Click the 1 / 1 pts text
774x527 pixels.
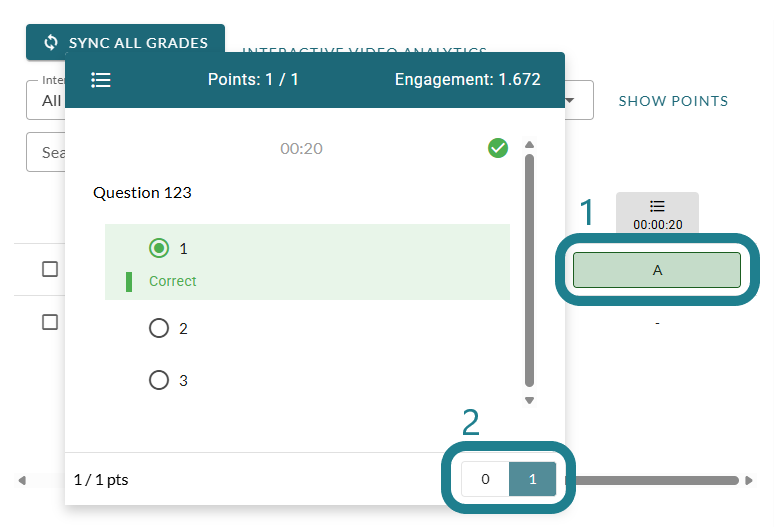[101, 480]
